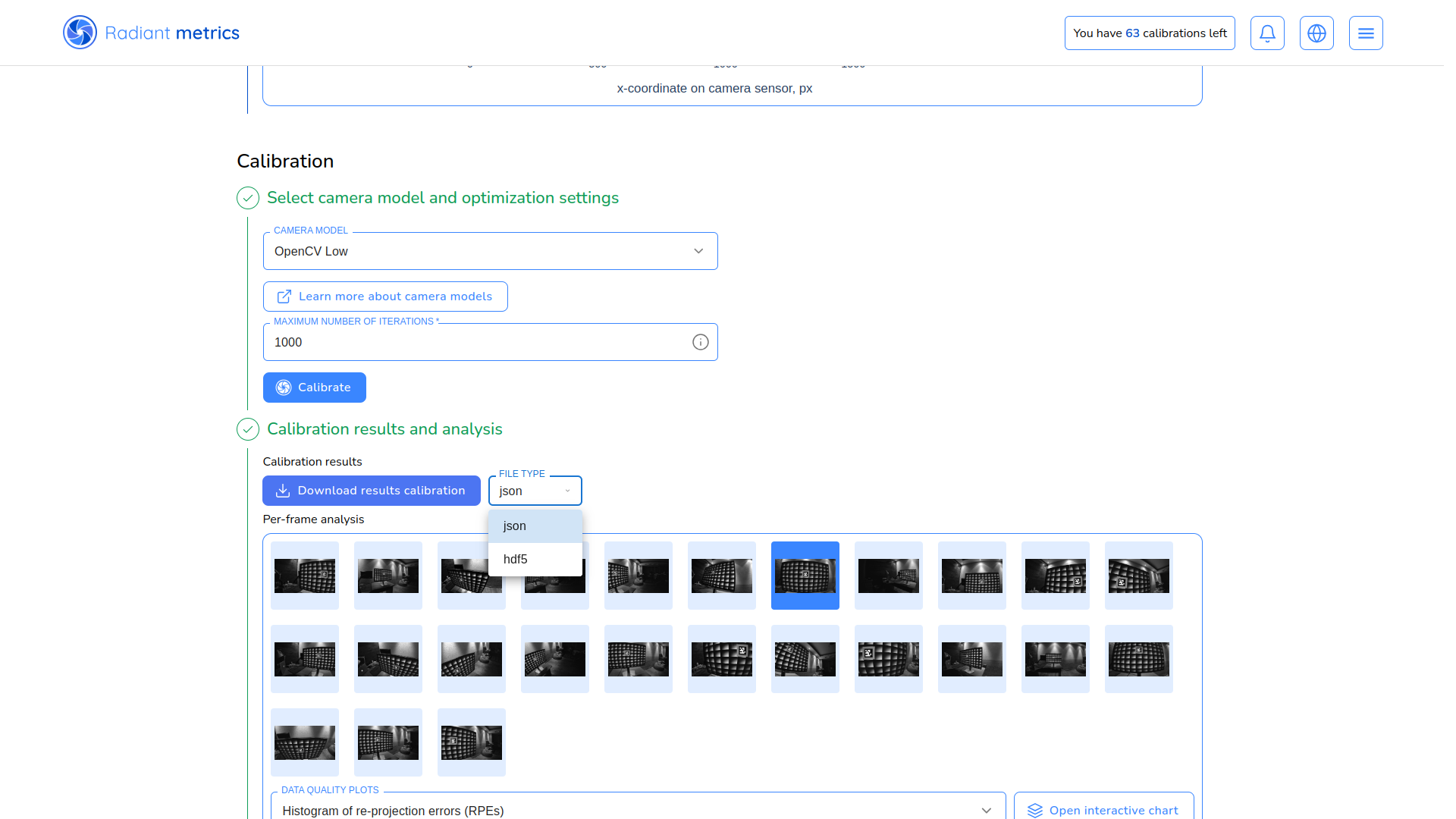The height and width of the screenshot is (819, 1456).
Task: Open Learn more about camera models link
Action: coord(385,297)
